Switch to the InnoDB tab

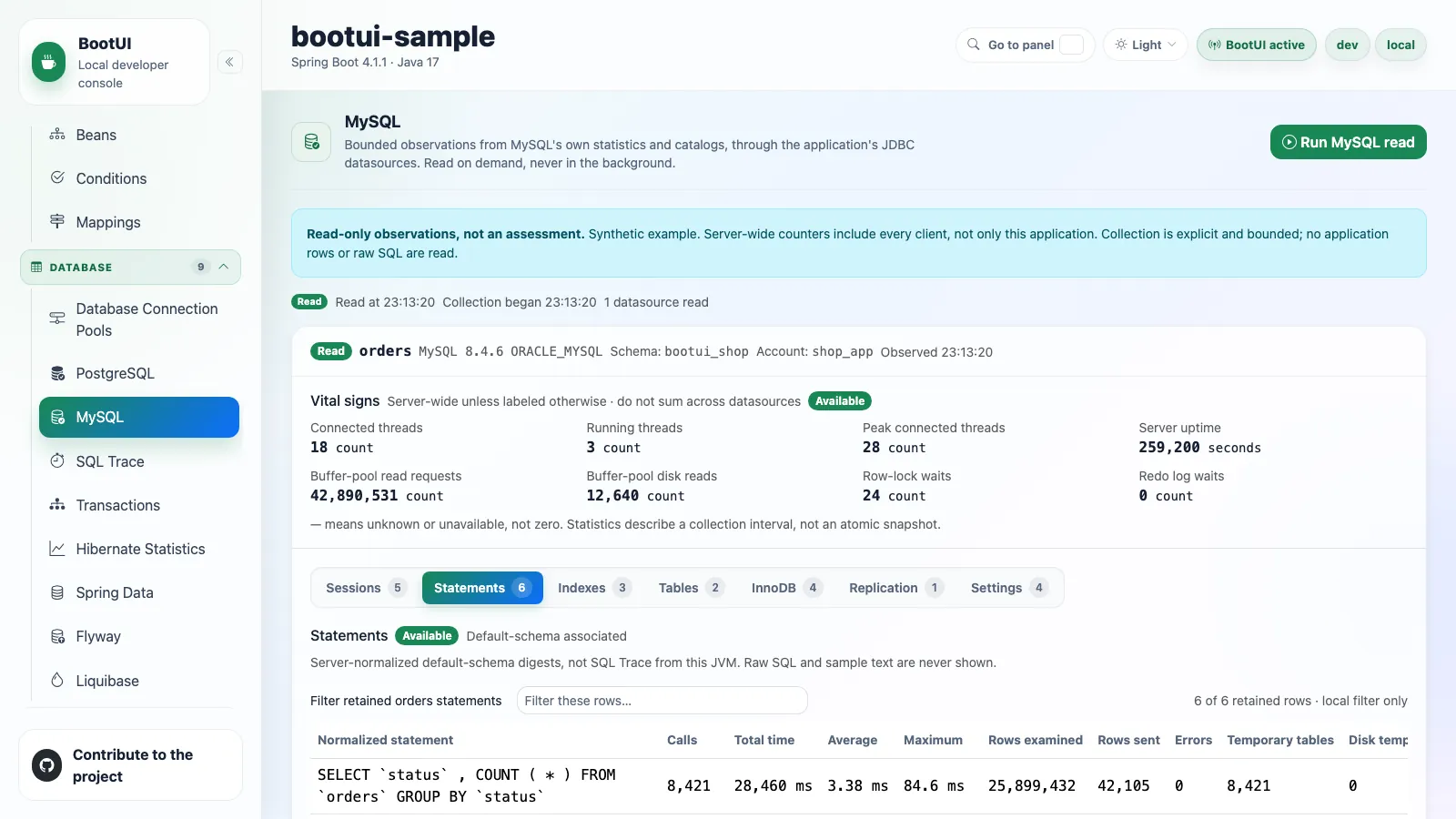tap(786, 588)
